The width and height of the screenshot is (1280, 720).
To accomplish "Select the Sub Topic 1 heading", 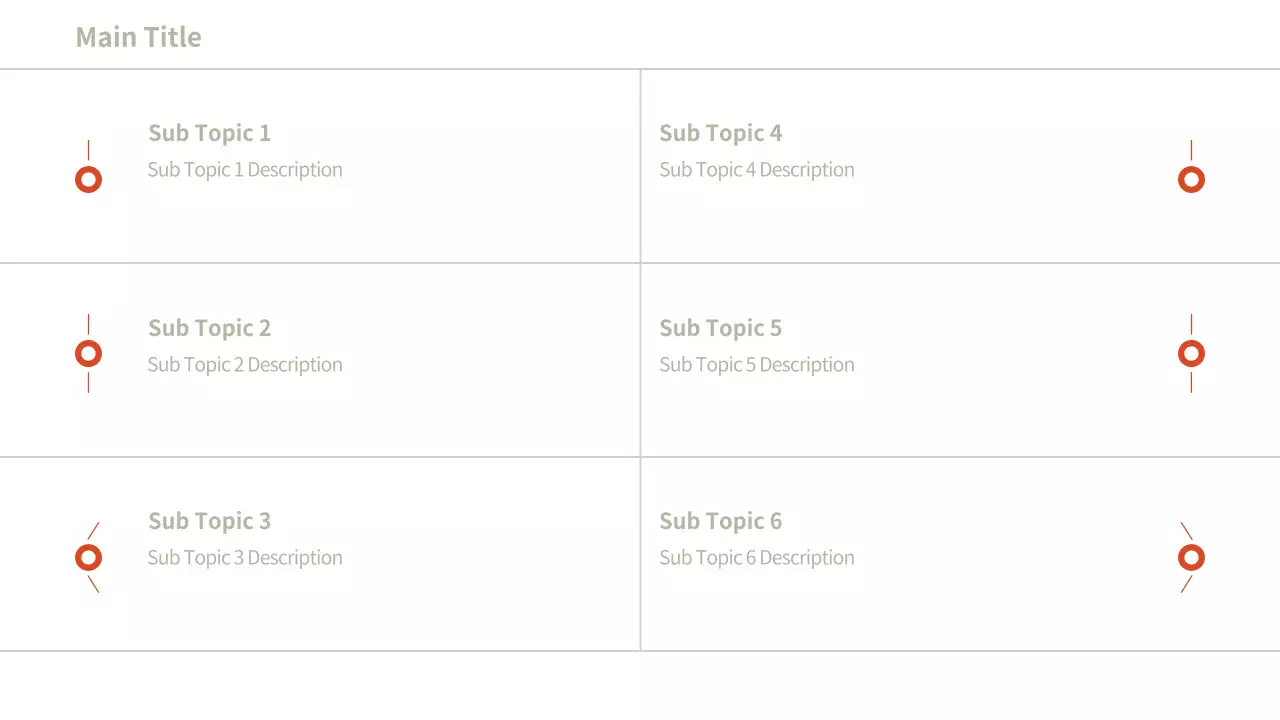I will tap(209, 133).
